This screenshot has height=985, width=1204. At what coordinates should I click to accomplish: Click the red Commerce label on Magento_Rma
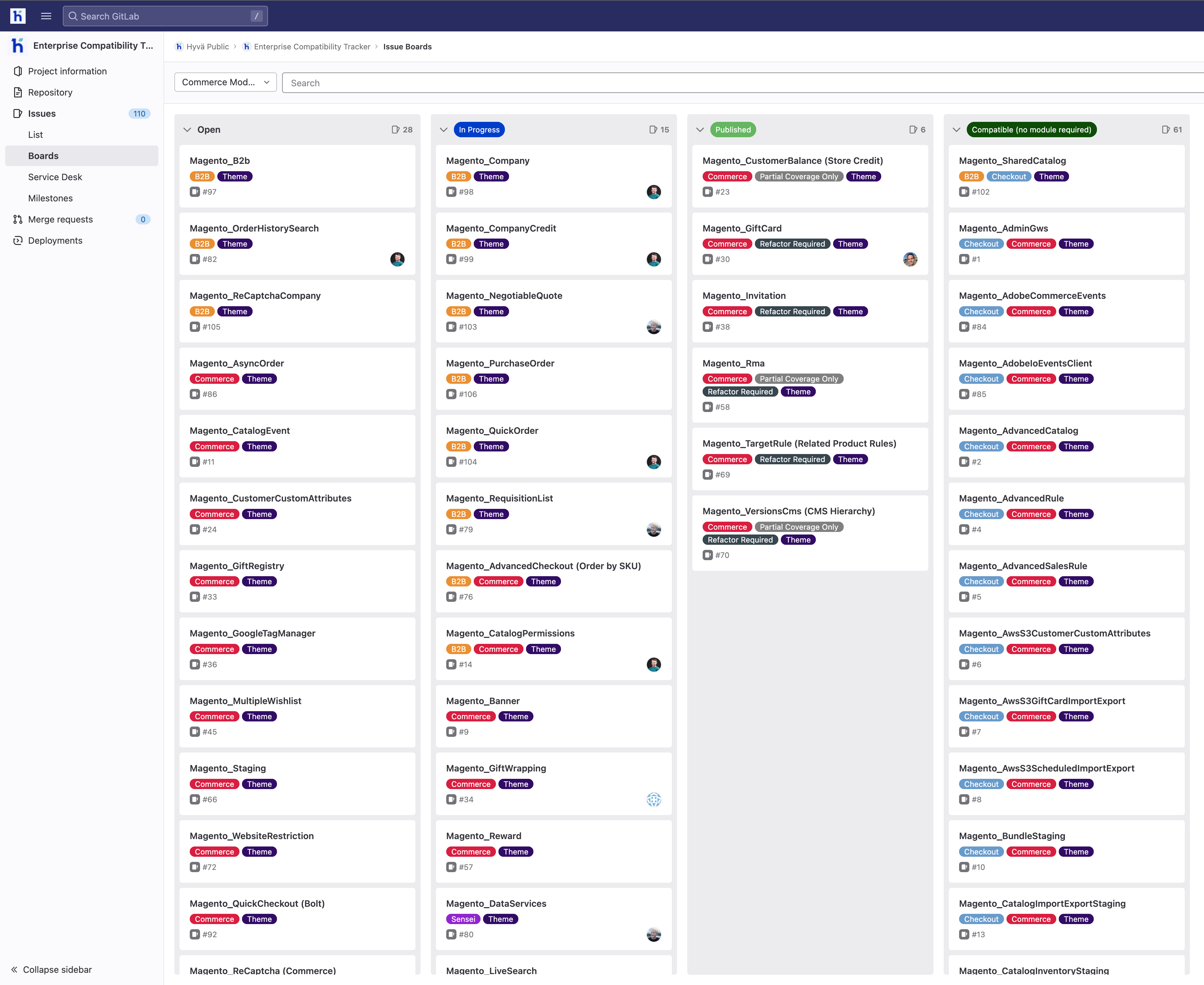click(x=727, y=379)
